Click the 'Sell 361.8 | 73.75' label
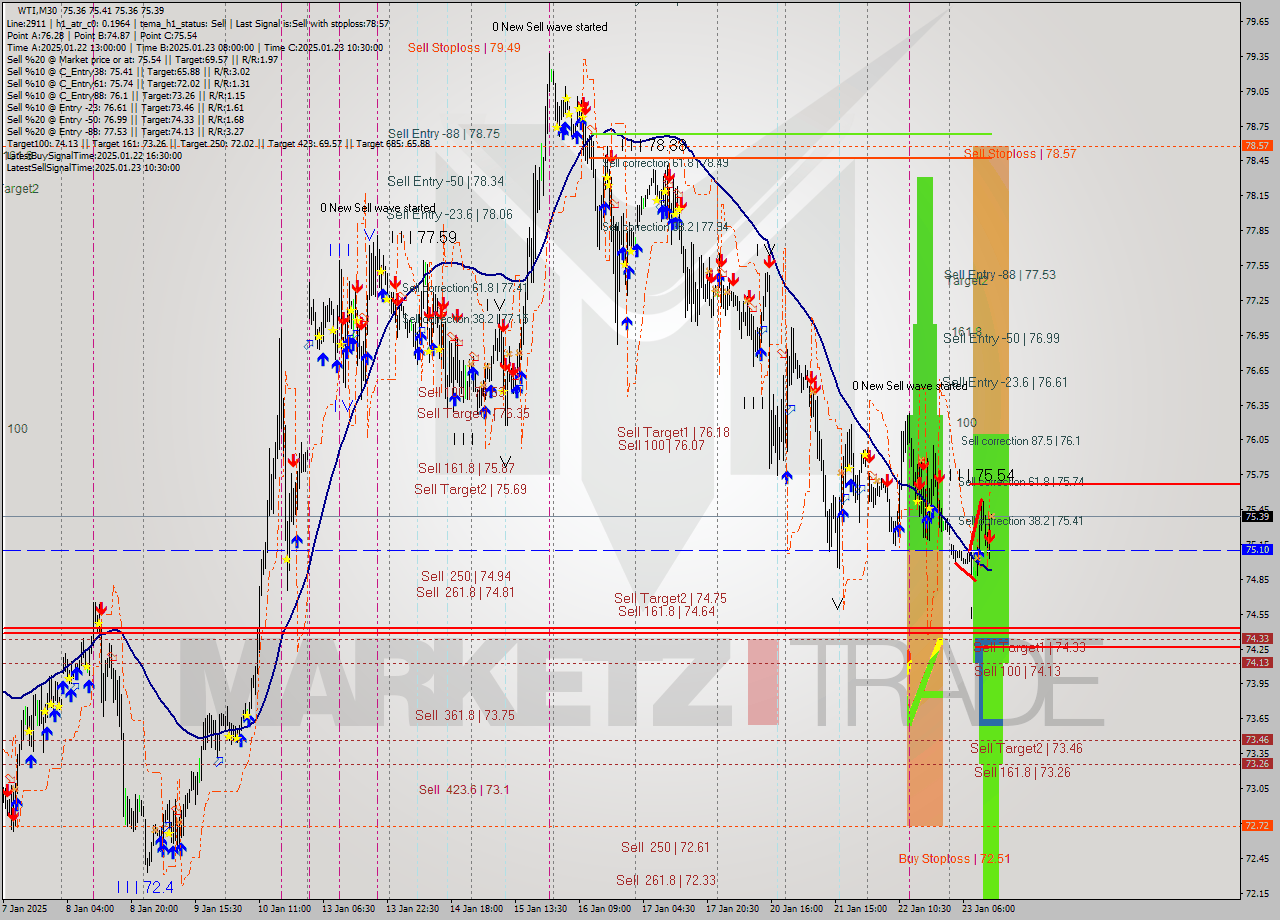 click(x=465, y=715)
